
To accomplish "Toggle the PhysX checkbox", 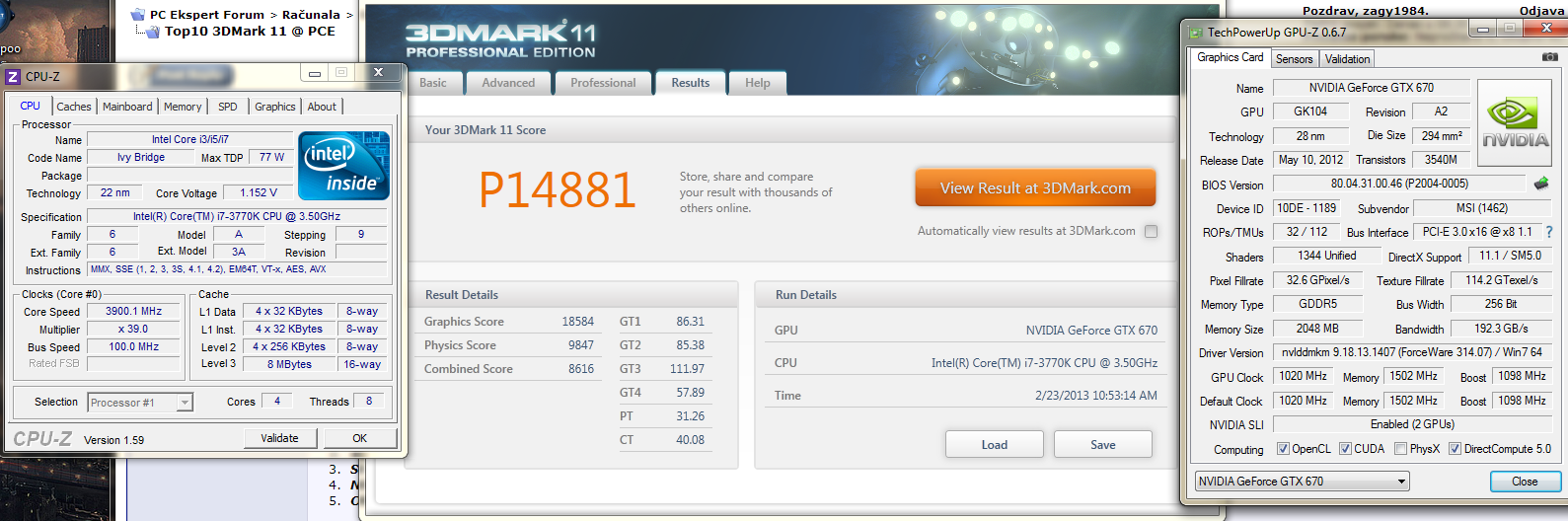I will point(1401,449).
